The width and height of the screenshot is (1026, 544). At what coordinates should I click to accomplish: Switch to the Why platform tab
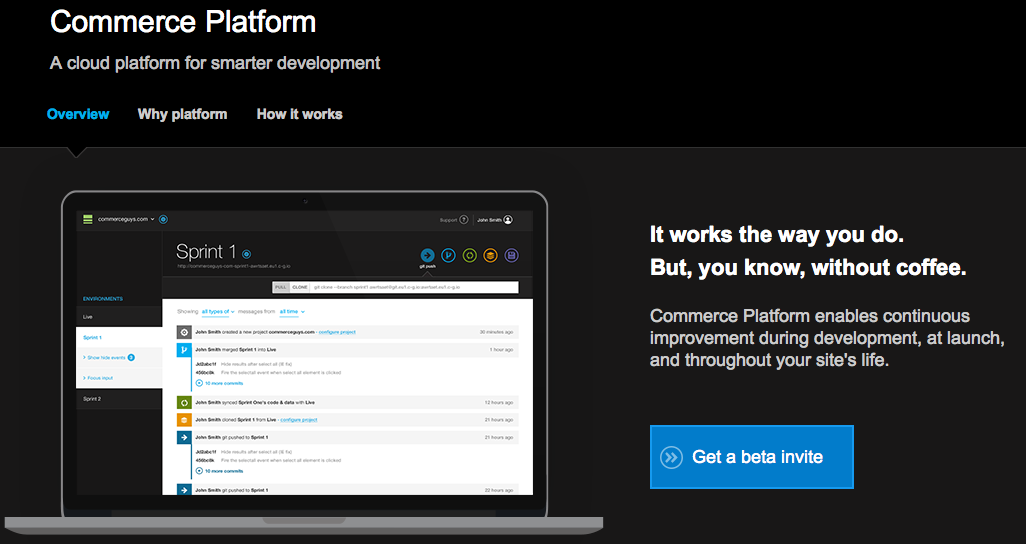pyautogui.click(x=182, y=114)
